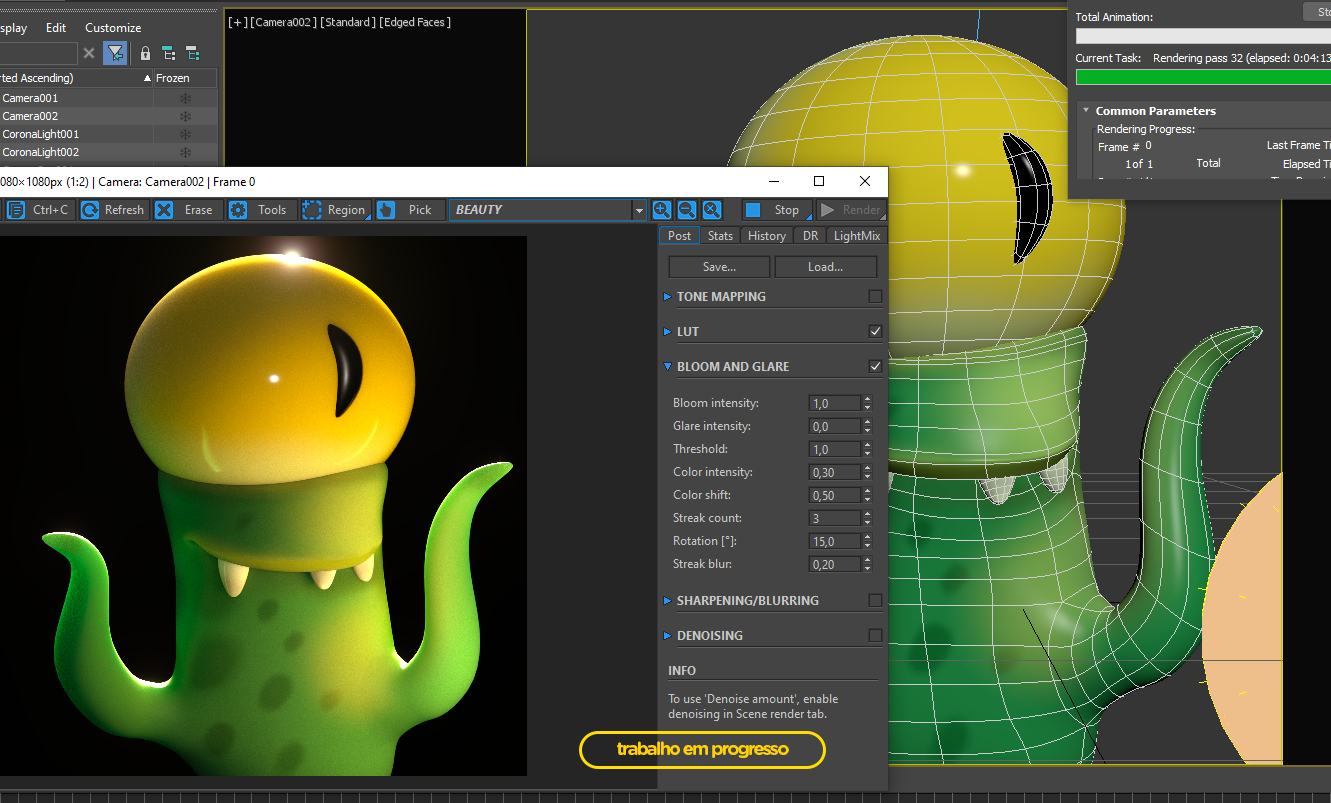1331x803 pixels.
Task: Toggle frozen state of CoronaLight002
Action: (x=185, y=152)
